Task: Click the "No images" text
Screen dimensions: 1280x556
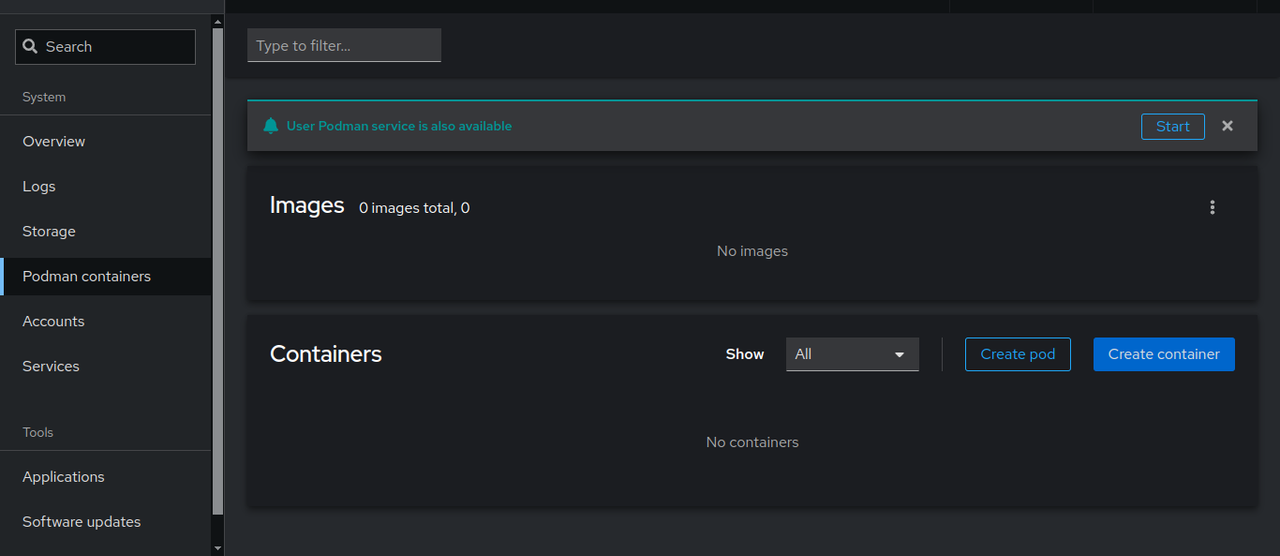Action: tap(752, 251)
